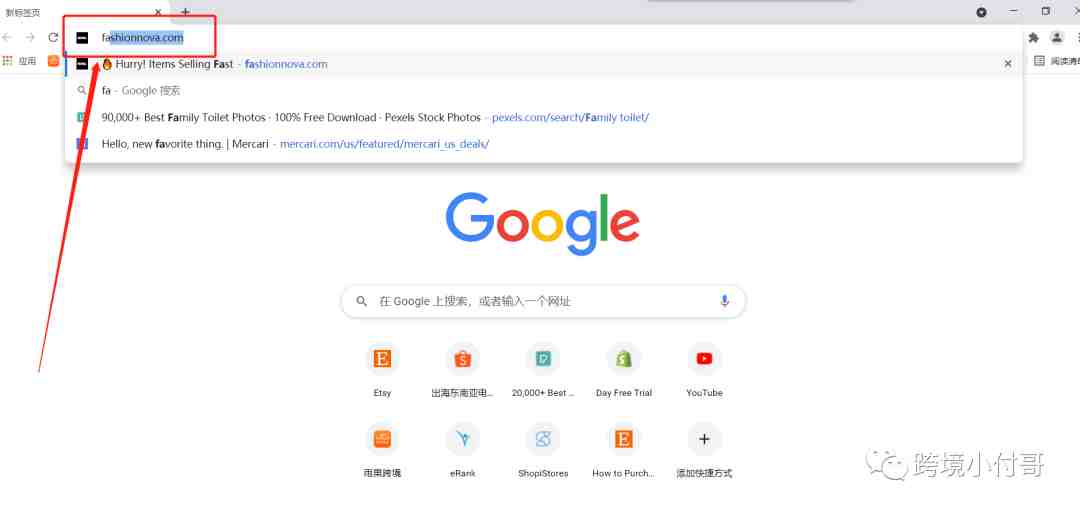Open the 应用 apps bookmark
The height and width of the screenshot is (512, 1080).
click(19, 61)
